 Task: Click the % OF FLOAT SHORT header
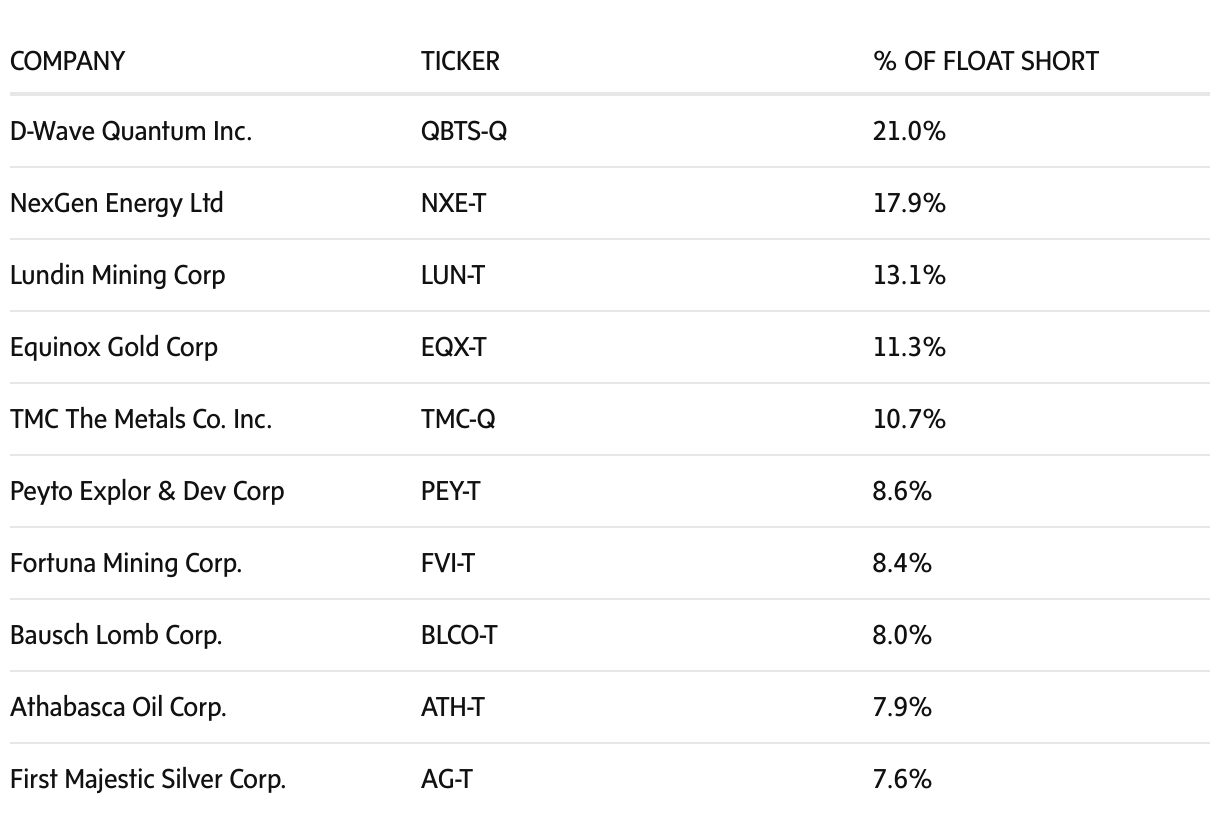click(985, 61)
